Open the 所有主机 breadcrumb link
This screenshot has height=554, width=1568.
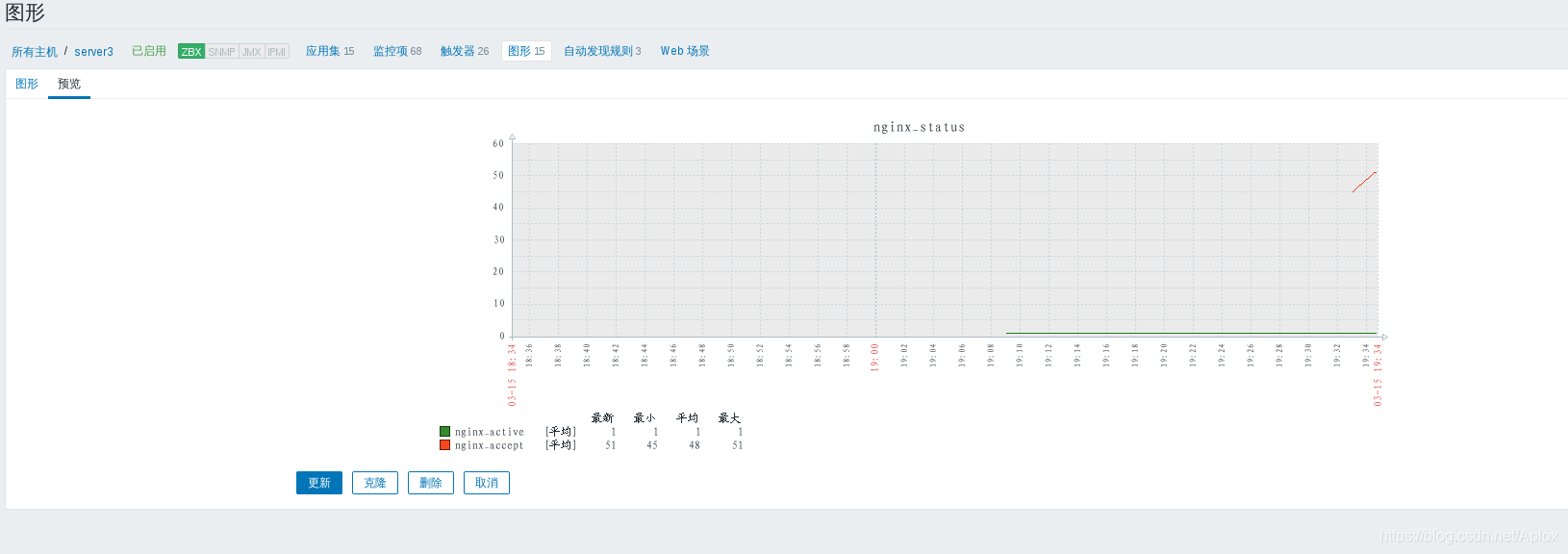(x=35, y=52)
